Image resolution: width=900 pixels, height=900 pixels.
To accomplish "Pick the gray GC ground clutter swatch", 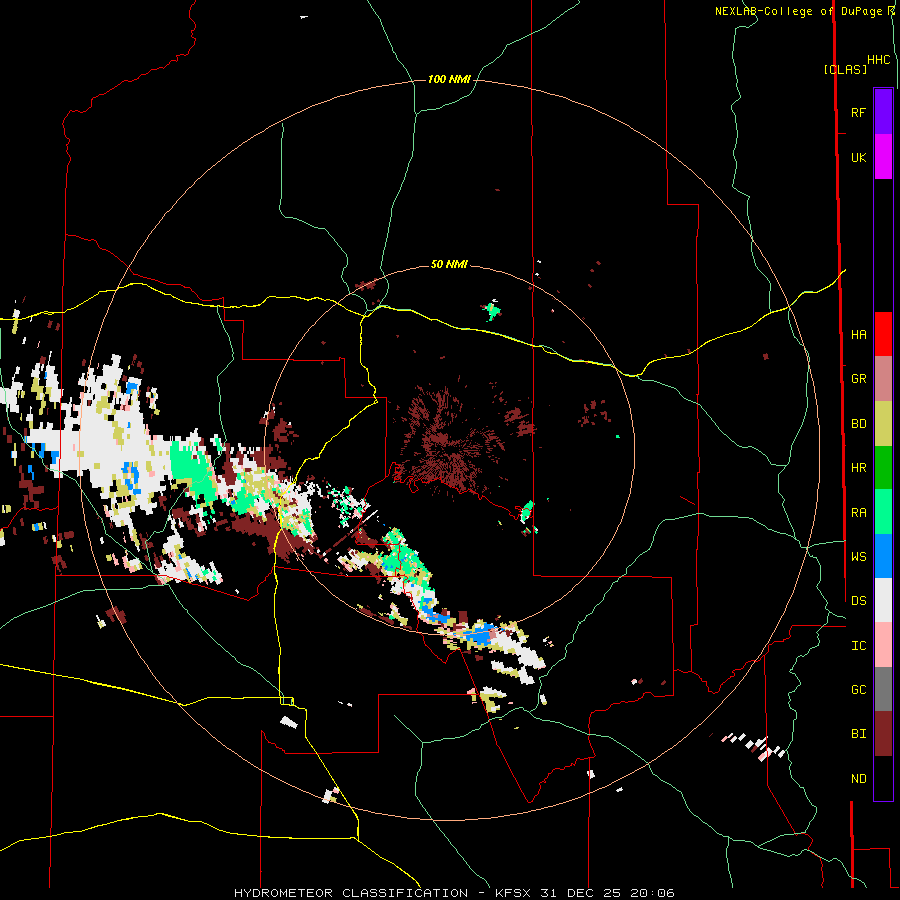I will click(883, 689).
